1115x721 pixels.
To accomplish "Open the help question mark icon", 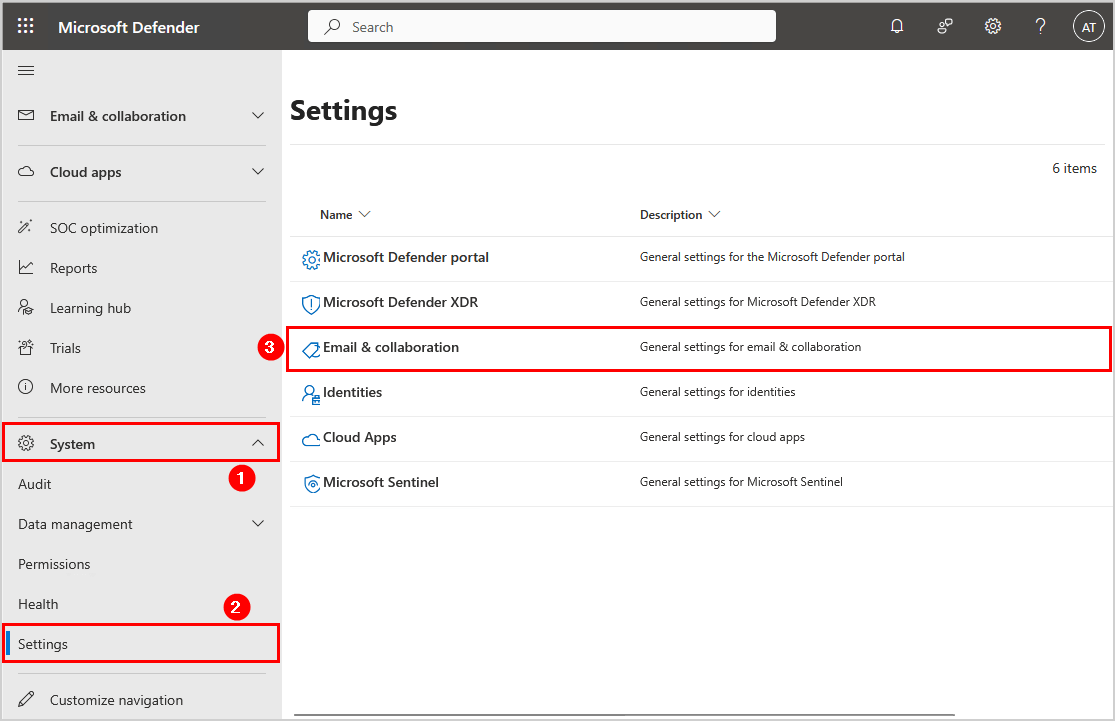I will pos(1040,27).
